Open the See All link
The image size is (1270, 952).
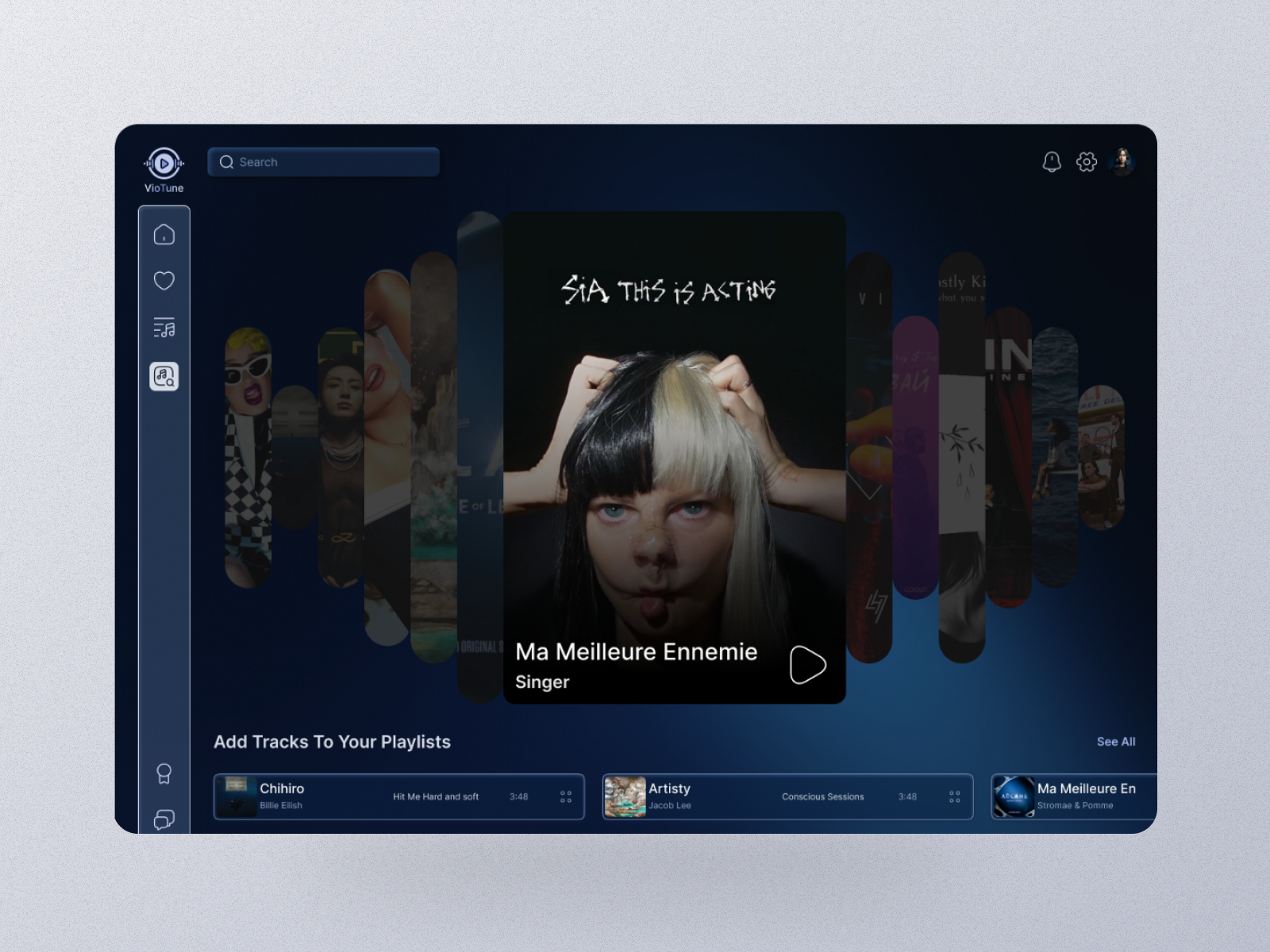tap(1116, 742)
